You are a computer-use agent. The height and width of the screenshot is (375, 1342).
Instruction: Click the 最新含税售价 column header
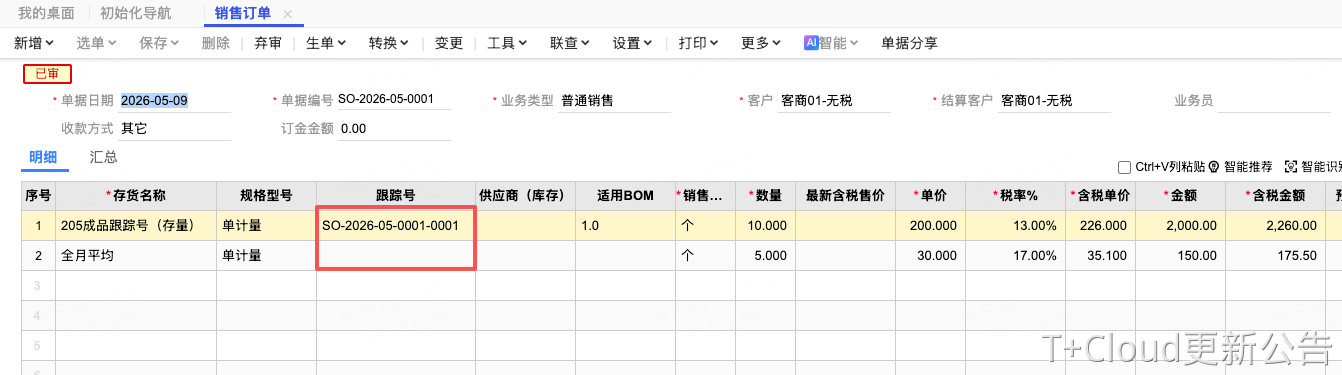click(x=846, y=196)
